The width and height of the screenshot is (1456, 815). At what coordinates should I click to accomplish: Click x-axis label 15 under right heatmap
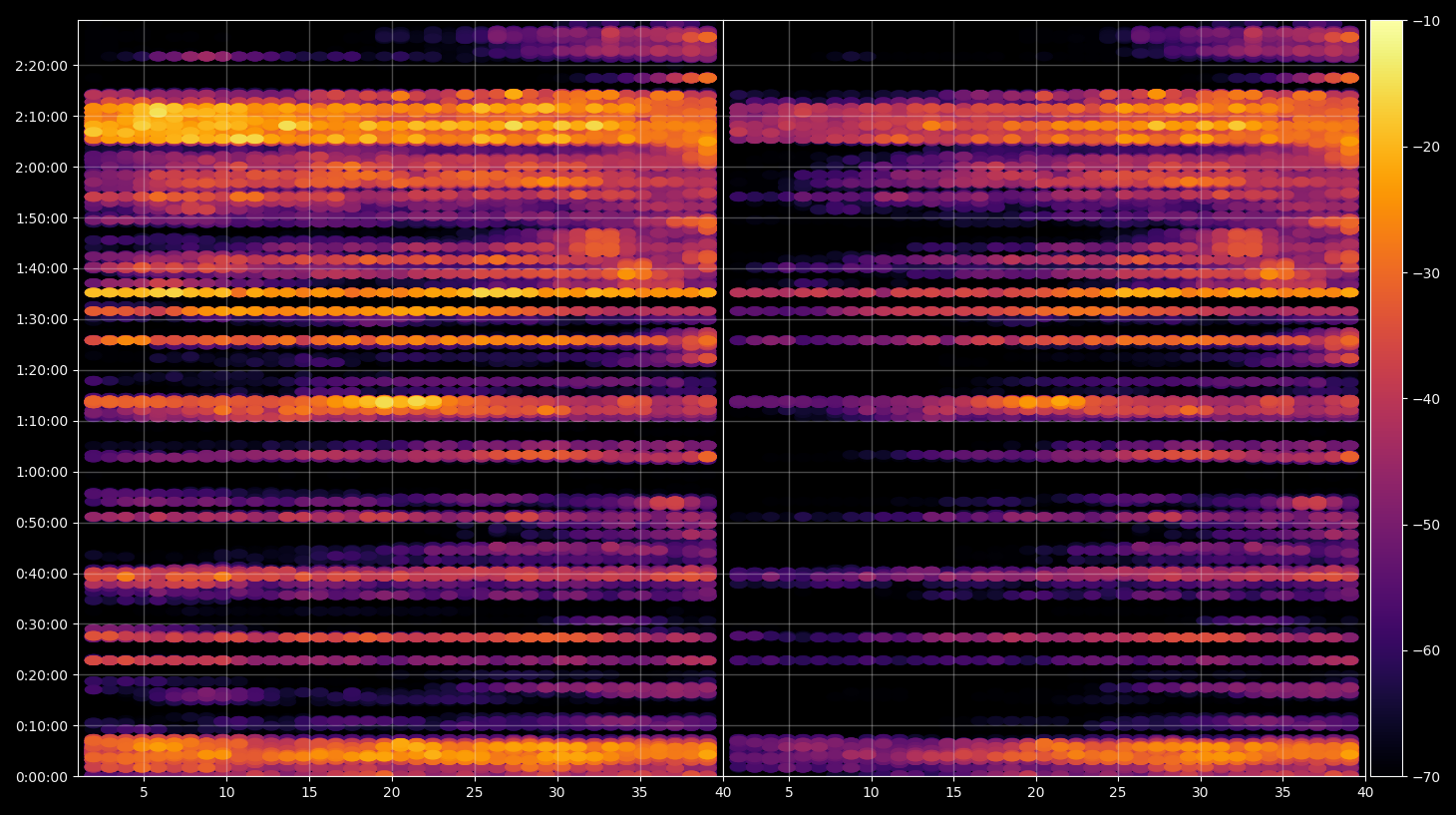(953, 793)
